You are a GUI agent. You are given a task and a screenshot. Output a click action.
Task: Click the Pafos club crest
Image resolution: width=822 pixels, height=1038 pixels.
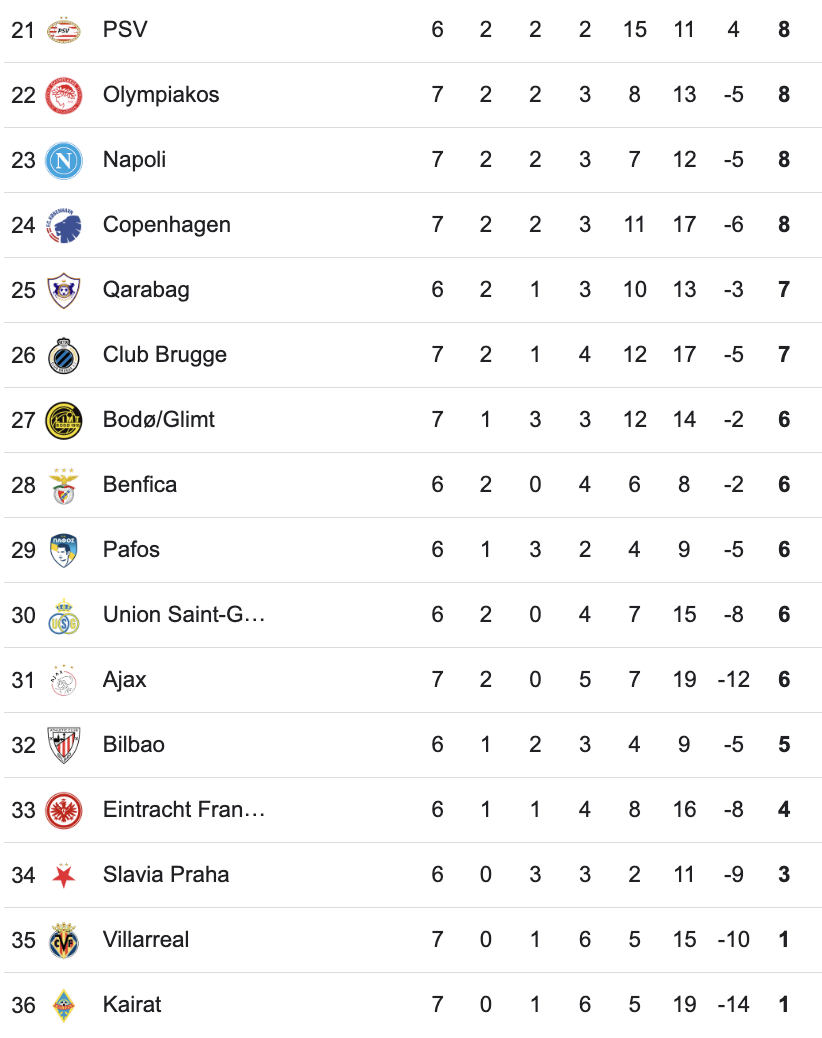point(64,550)
